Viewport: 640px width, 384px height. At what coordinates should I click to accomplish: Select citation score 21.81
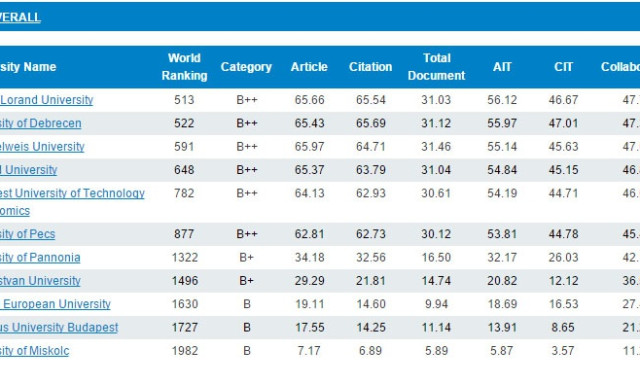coord(371,281)
